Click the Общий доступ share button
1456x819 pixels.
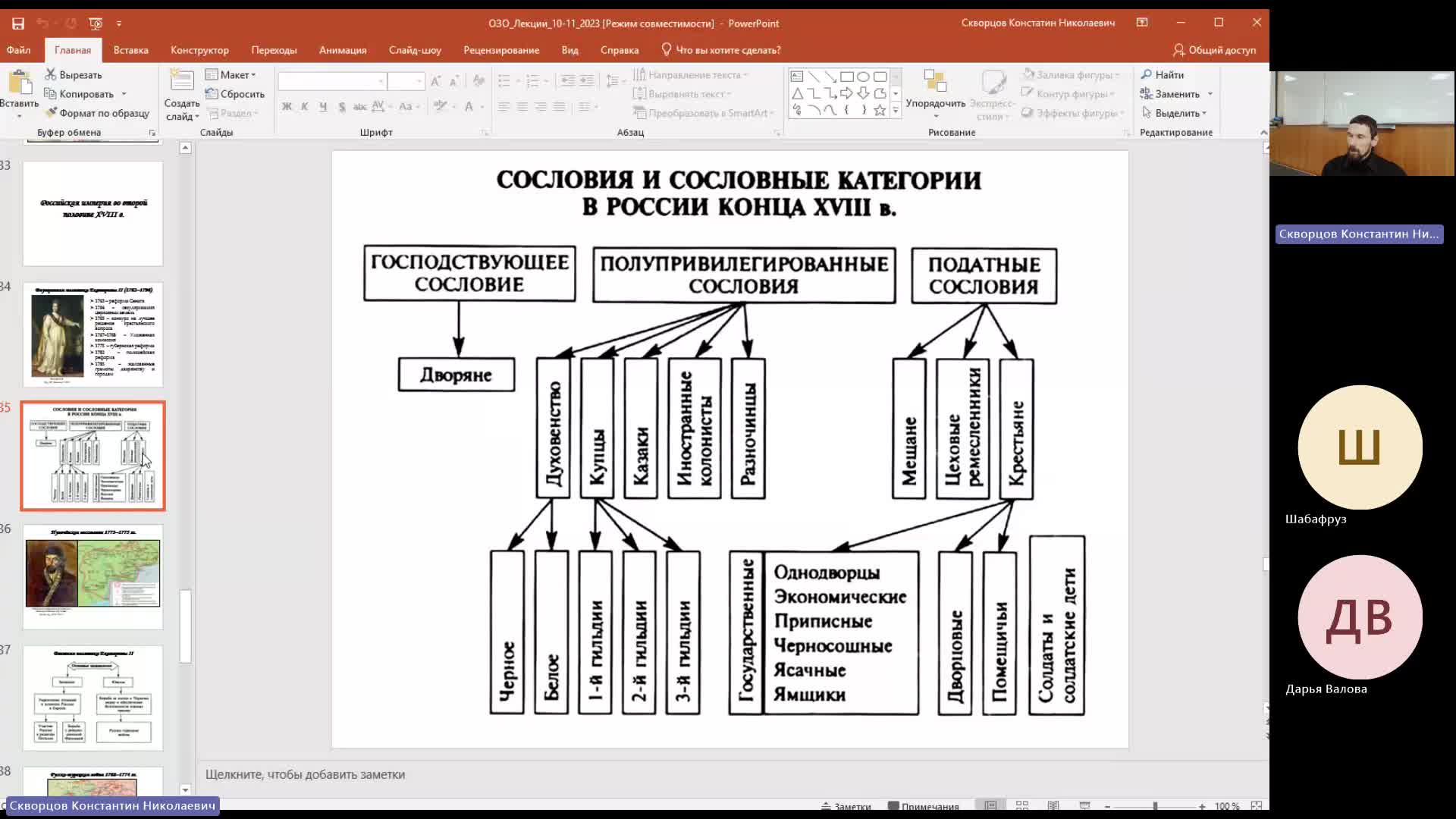pos(1214,50)
